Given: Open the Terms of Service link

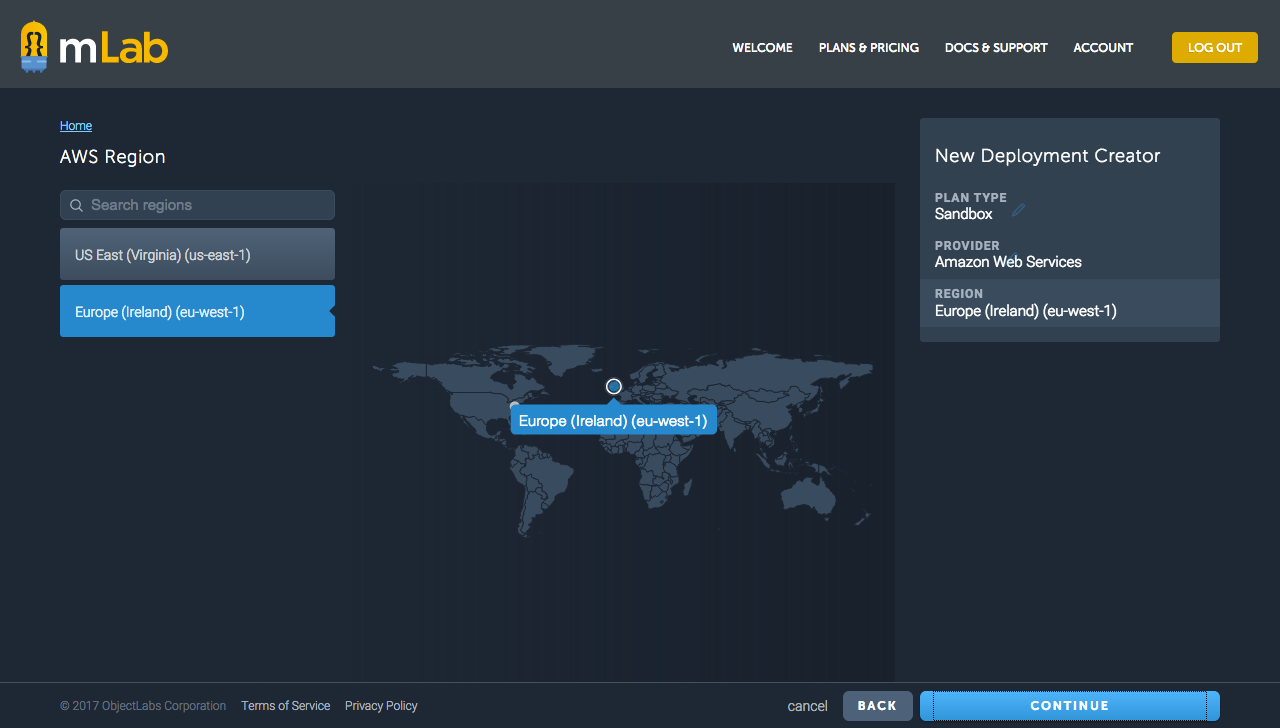Looking at the screenshot, I should click(x=286, y=706).
